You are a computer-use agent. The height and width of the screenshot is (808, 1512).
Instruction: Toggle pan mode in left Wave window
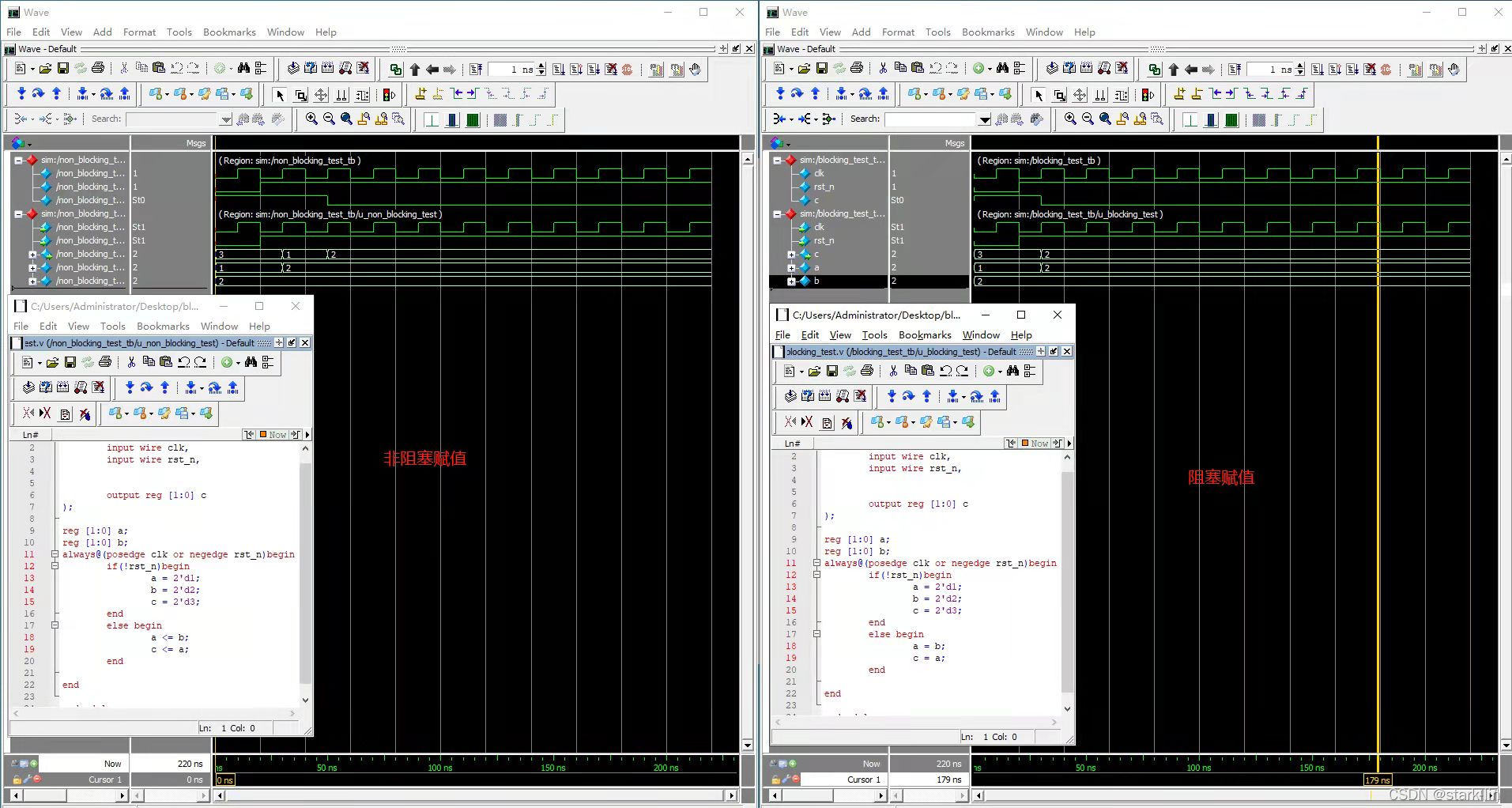click(x=321, y=95)
